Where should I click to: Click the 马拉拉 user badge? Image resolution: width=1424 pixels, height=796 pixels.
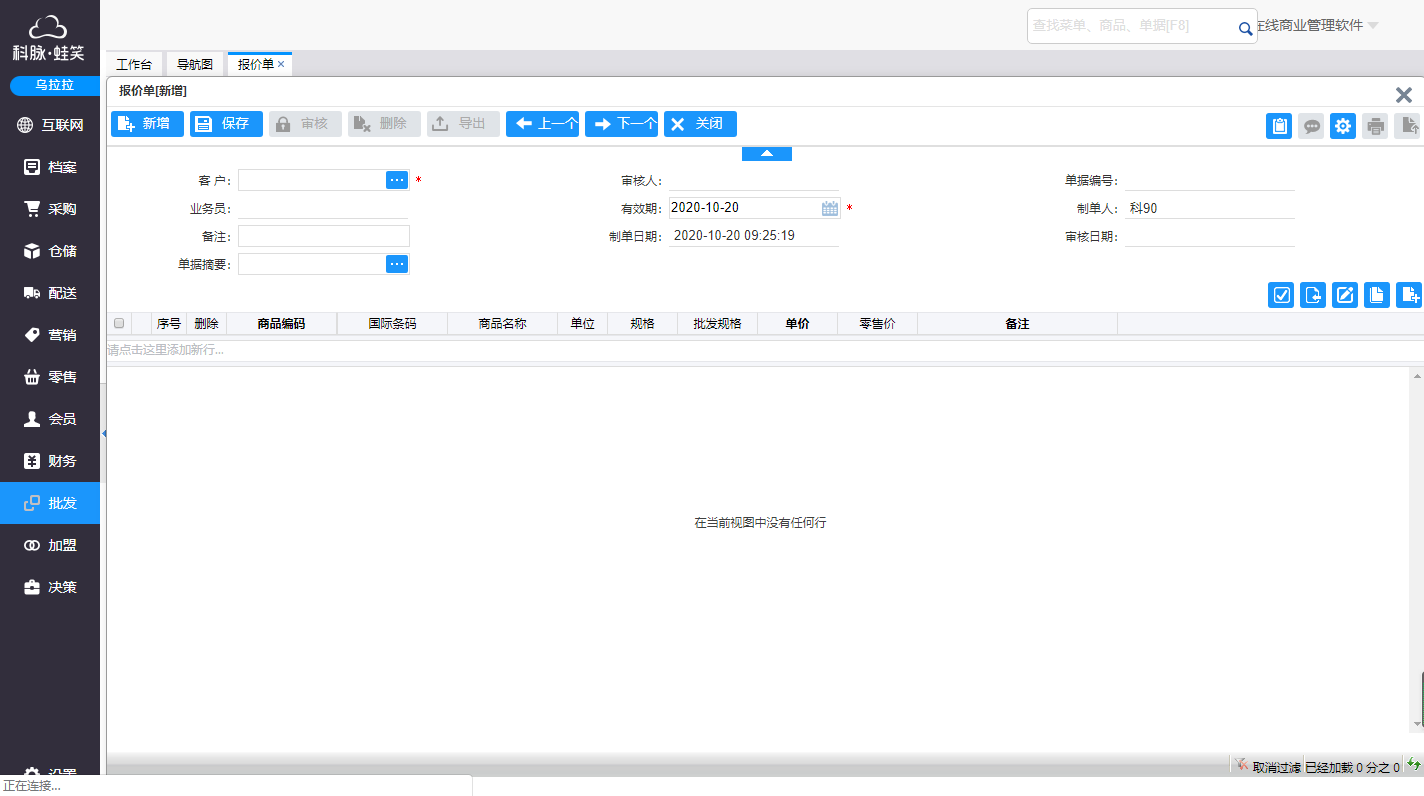pos(55,85)
